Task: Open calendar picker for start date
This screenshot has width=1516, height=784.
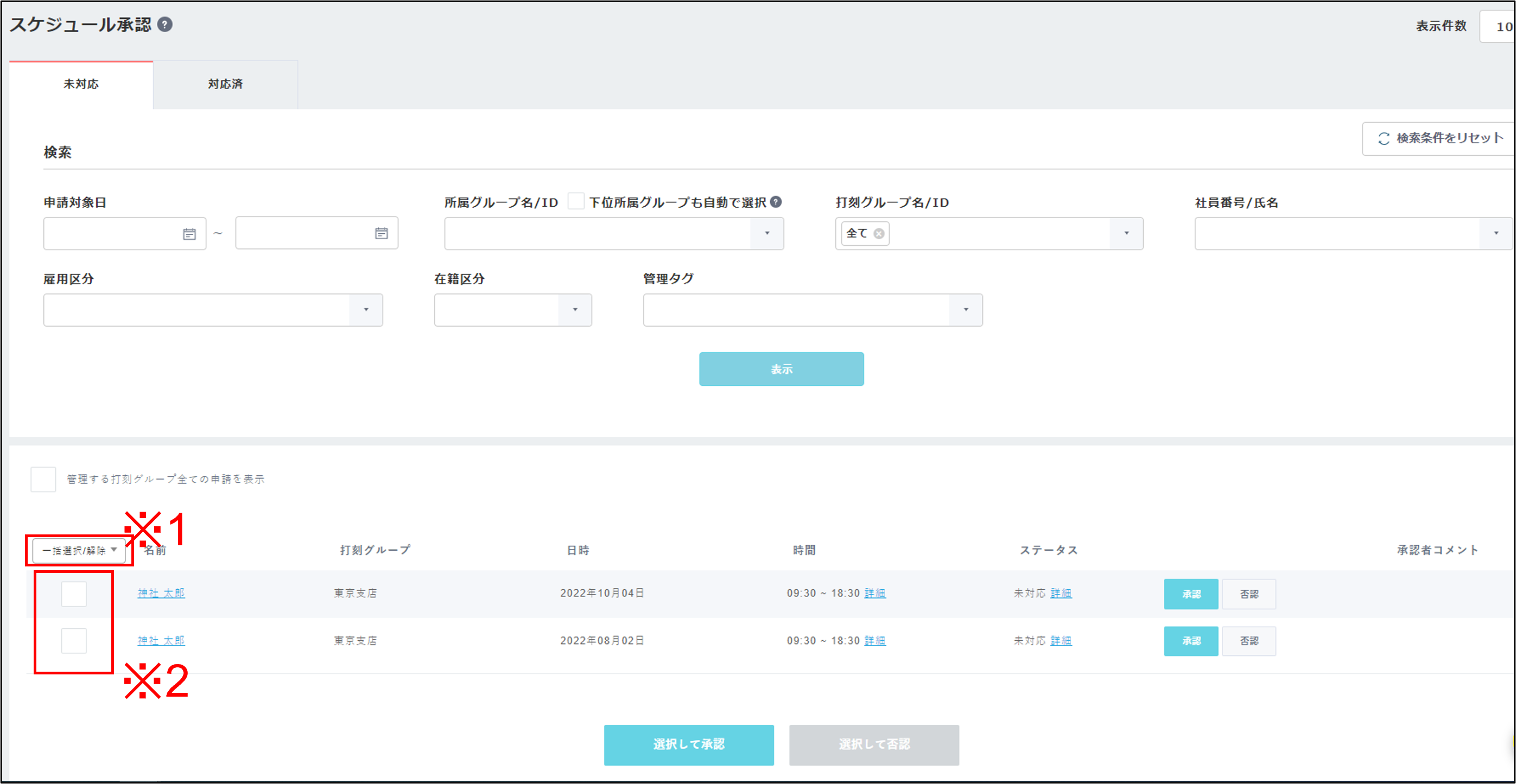Action: point(189,234)
